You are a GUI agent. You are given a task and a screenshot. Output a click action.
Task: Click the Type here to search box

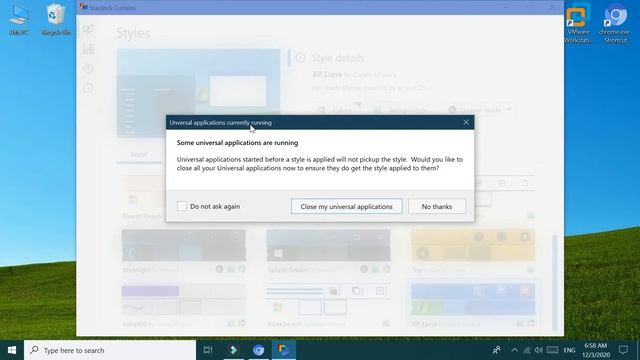click(x=110, y=350)
